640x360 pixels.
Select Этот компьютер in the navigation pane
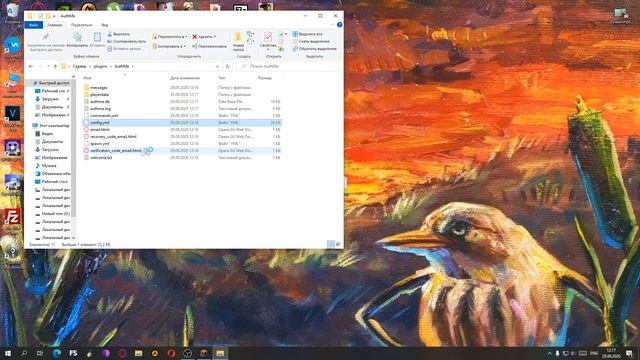point(51,126)
